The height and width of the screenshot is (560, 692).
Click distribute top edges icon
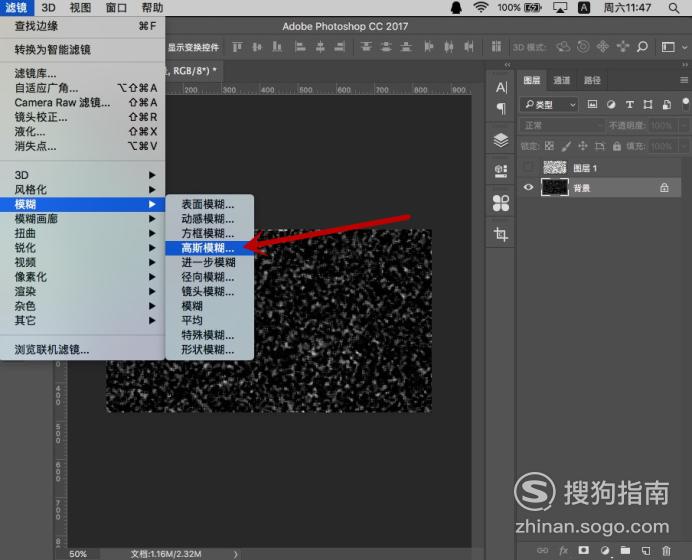pos(366,46)
